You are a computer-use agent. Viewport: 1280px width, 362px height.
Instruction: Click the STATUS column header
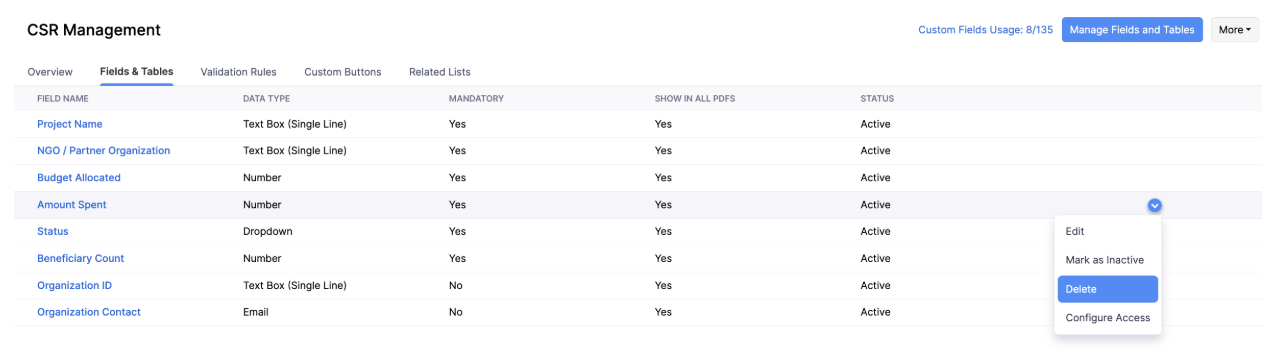pos(877,99)
